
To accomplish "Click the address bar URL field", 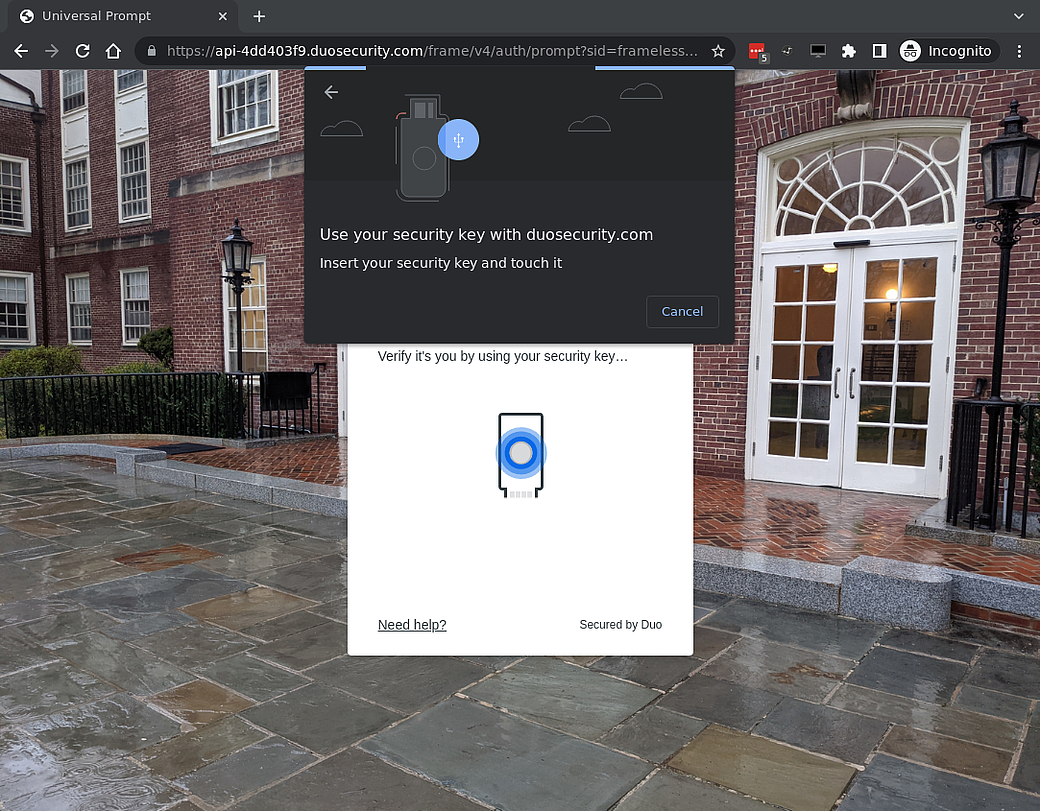I will click(x=430, y=51).
